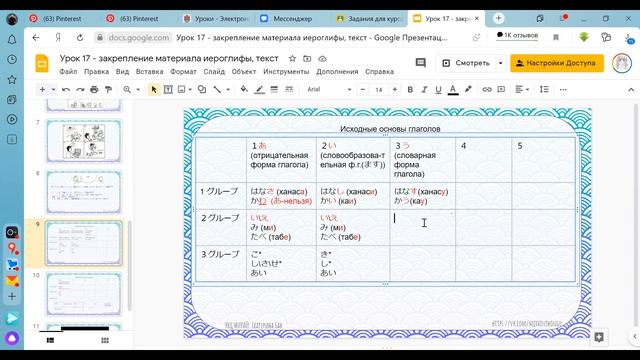Insert a text box

(168, 89)
